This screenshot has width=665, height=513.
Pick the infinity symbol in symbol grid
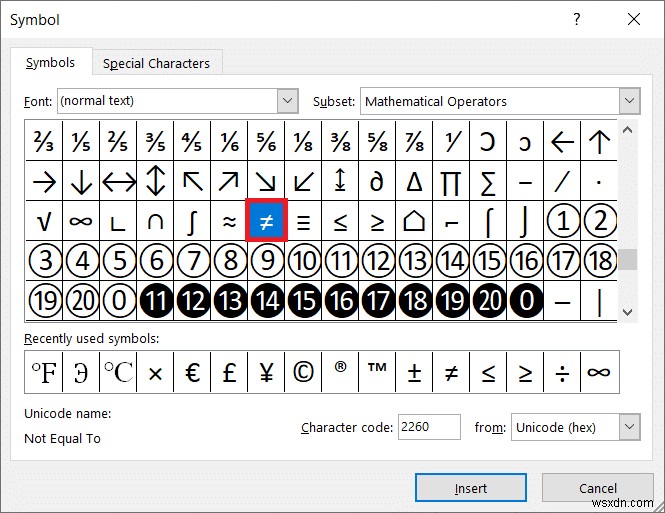[81, 220]
